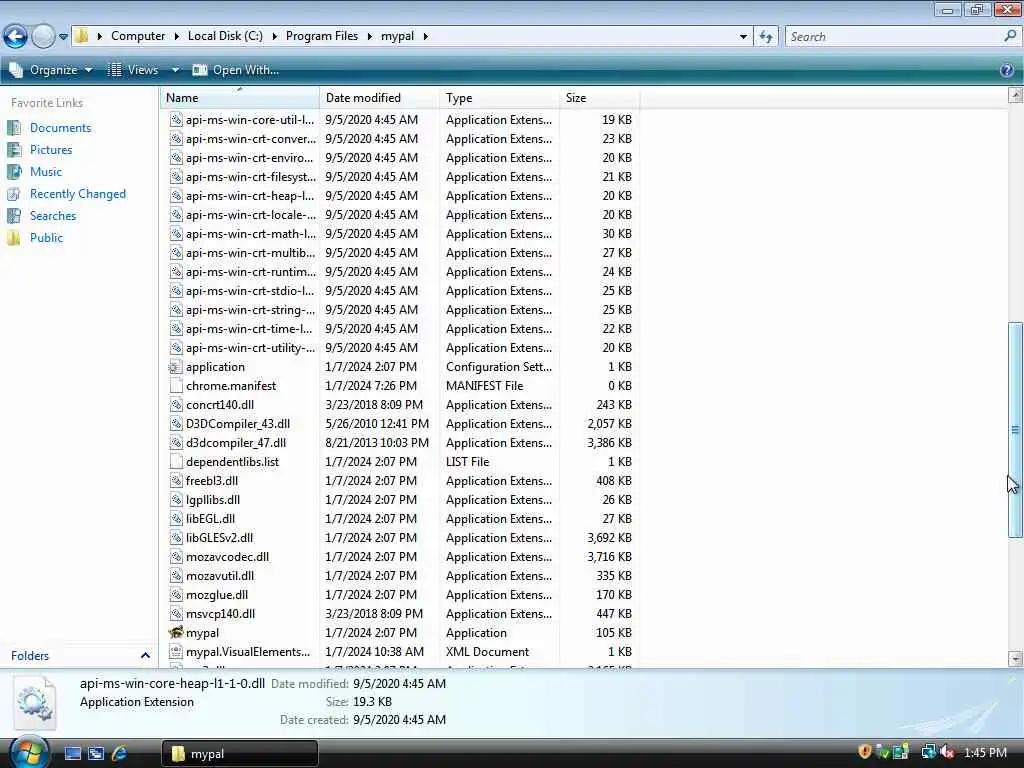Image resolution: width=1024 pixels, height=768 pixels.
Task: Select mozglue.dll in the file list
Action: point(217,594)
